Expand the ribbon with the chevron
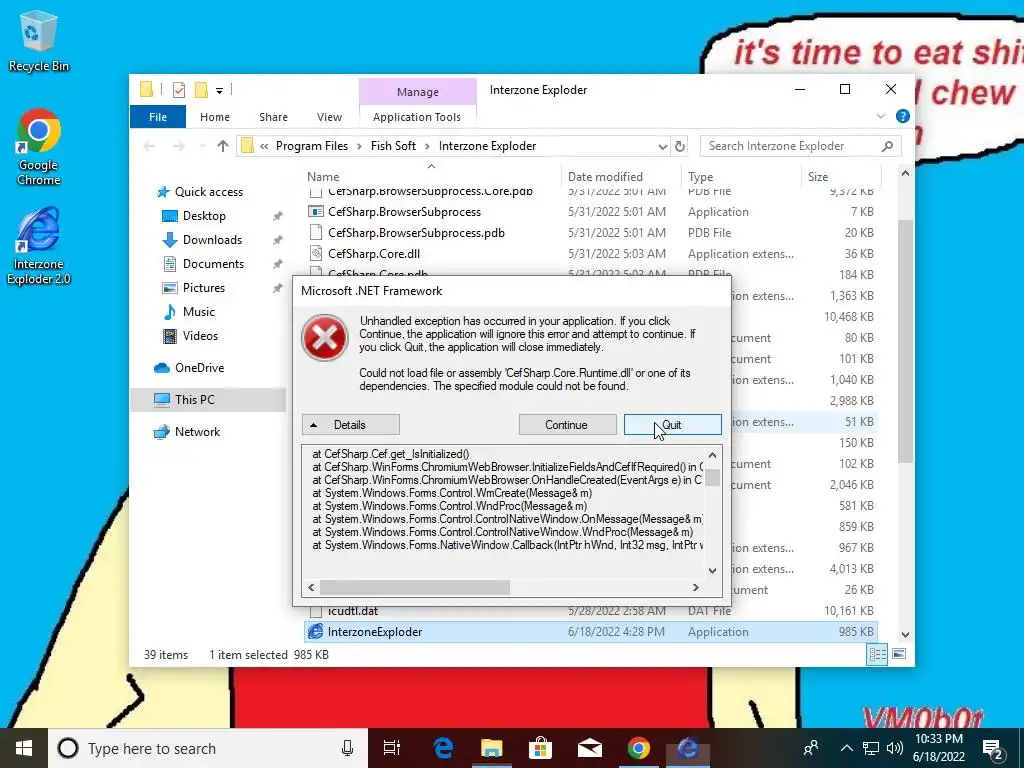The image size is (1024, 768). pos(881,116)
